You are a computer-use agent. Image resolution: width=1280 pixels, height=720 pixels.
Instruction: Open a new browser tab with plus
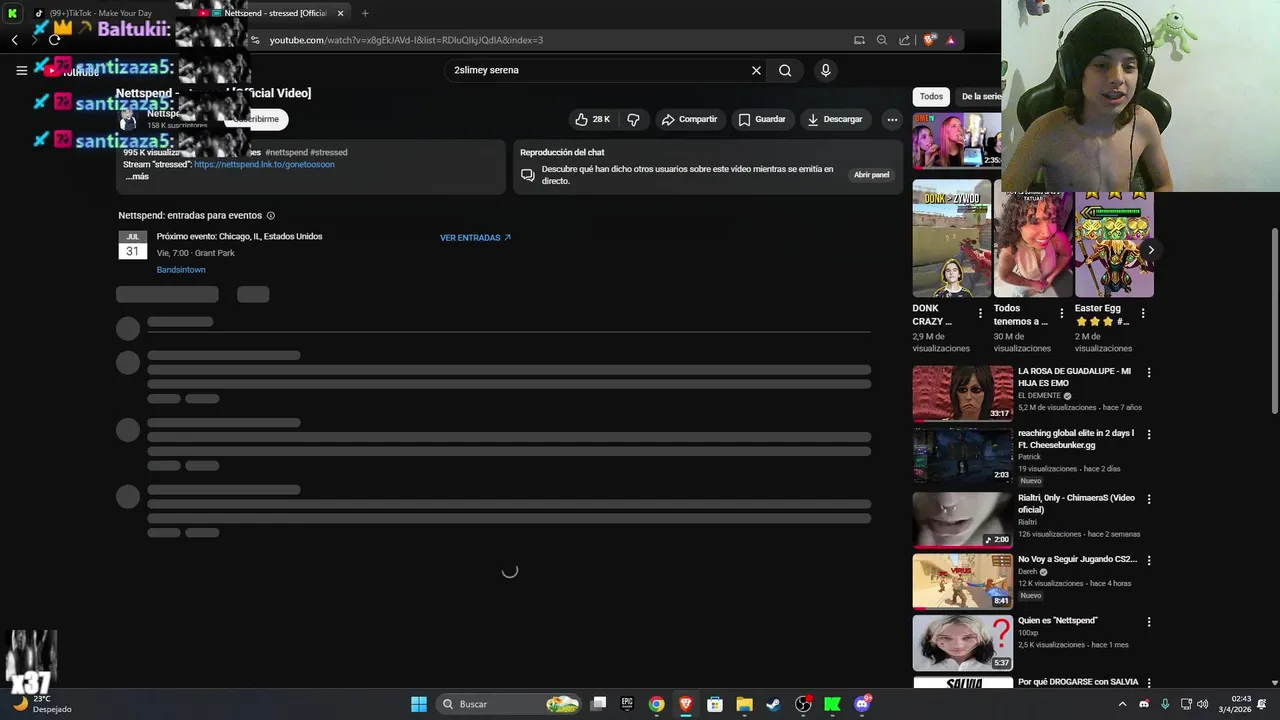click(x=365, y=13)
